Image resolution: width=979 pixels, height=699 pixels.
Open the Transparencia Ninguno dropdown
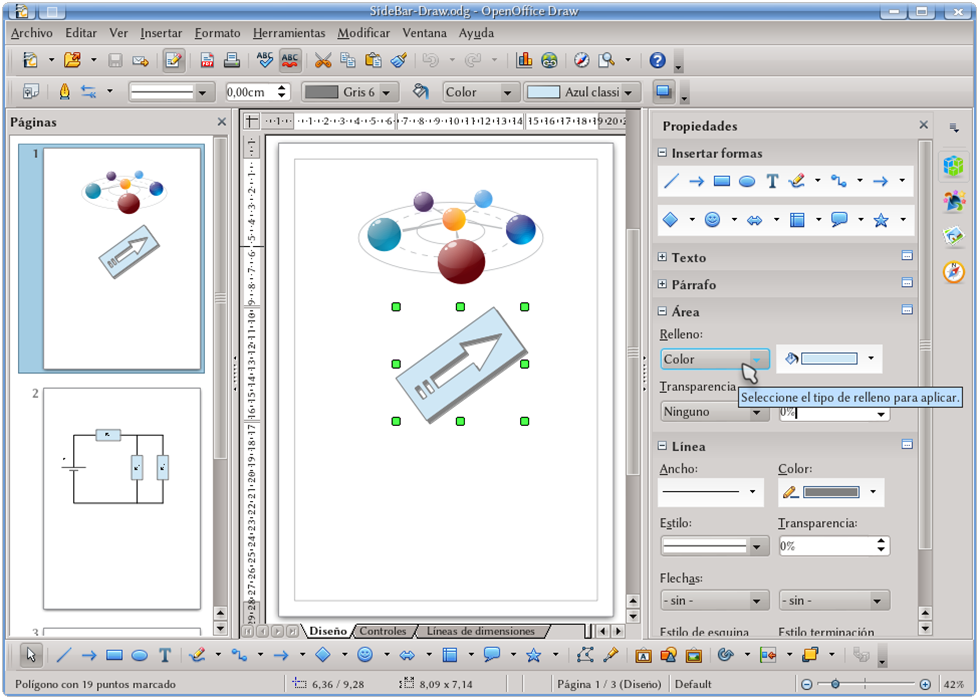[x=714, y=412]
